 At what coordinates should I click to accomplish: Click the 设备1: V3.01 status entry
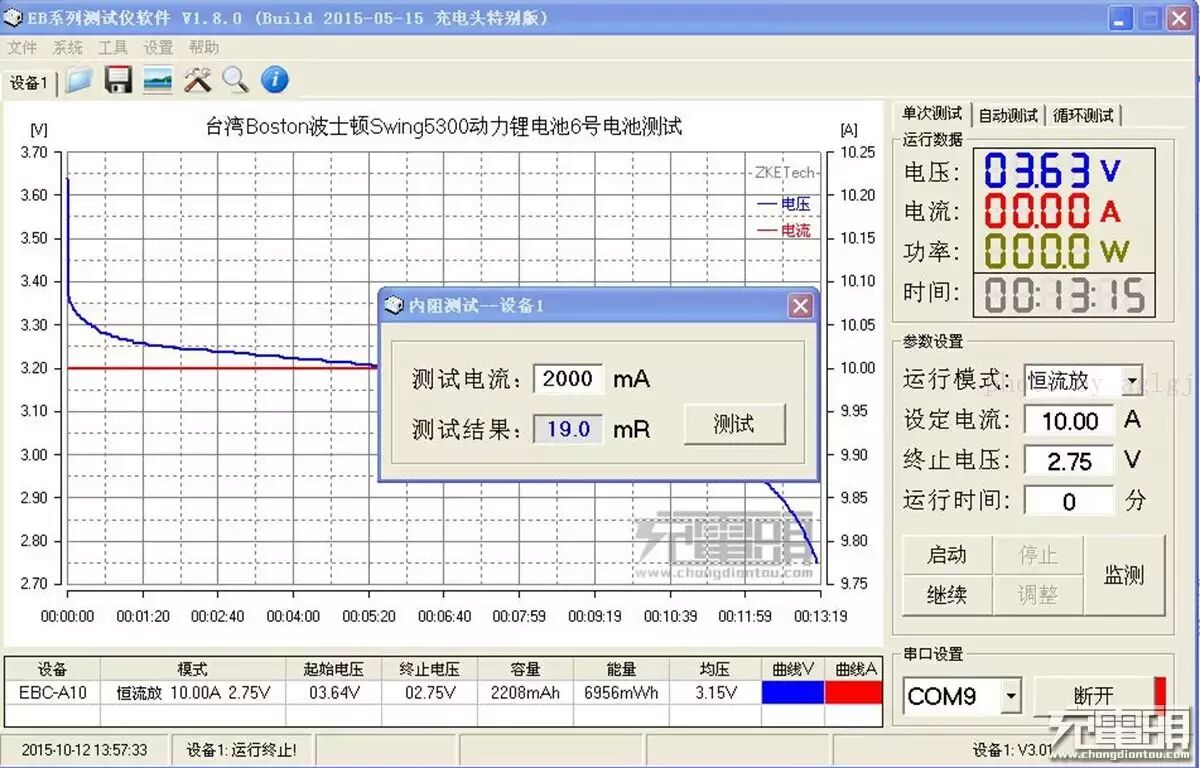pos(1013,750)
